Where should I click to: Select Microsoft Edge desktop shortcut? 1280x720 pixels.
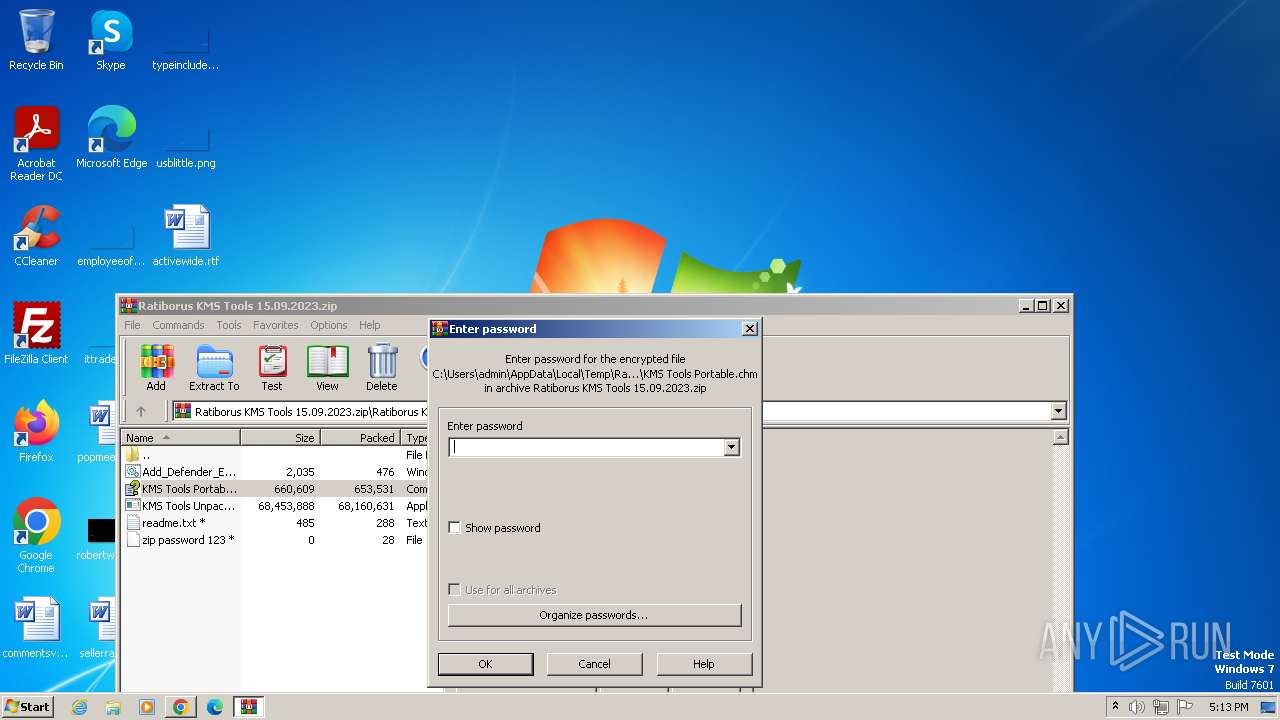pyautogui.click(x=111, y=138)
